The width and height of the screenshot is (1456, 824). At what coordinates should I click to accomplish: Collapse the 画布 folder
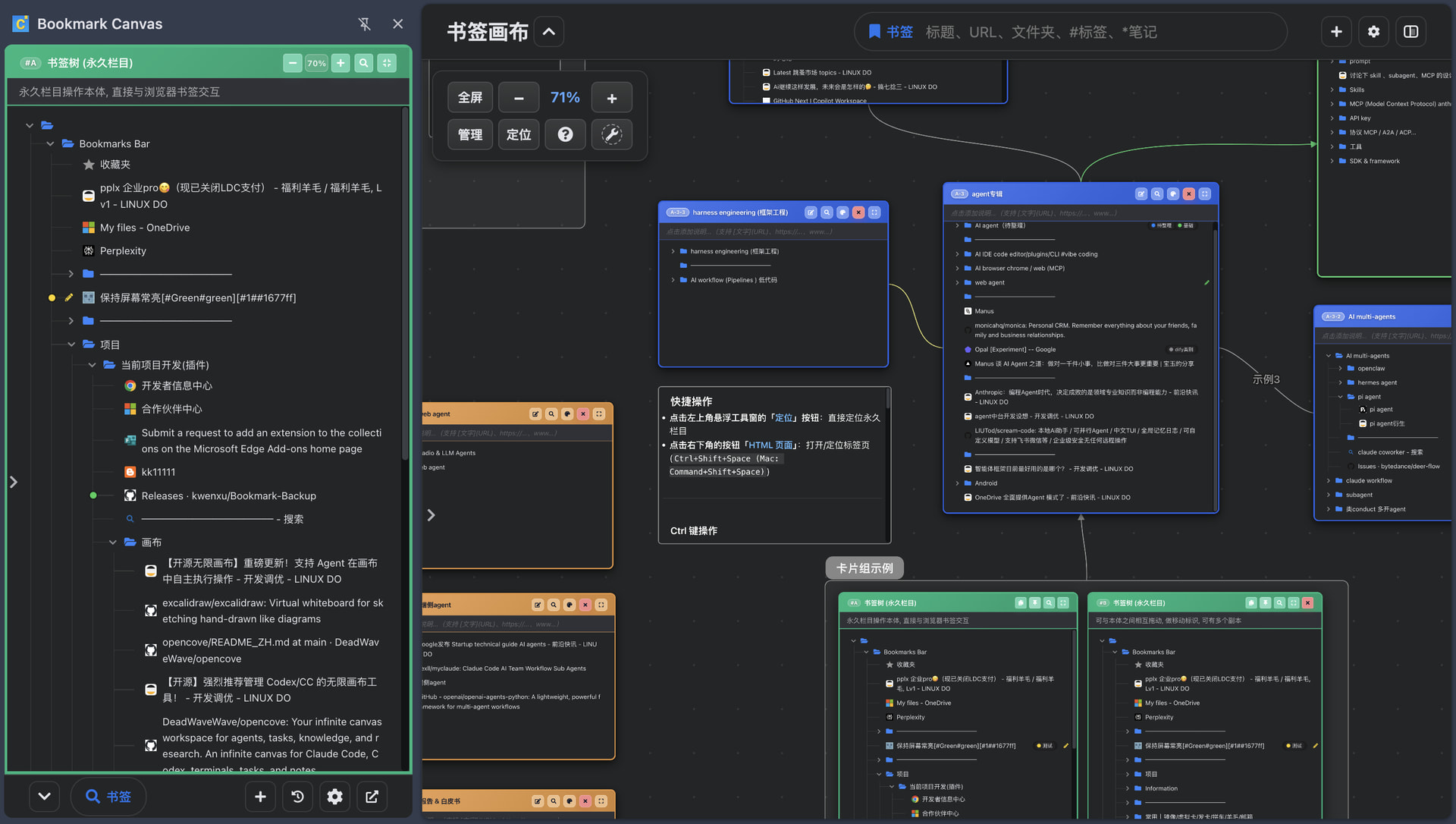click(112, 543)
